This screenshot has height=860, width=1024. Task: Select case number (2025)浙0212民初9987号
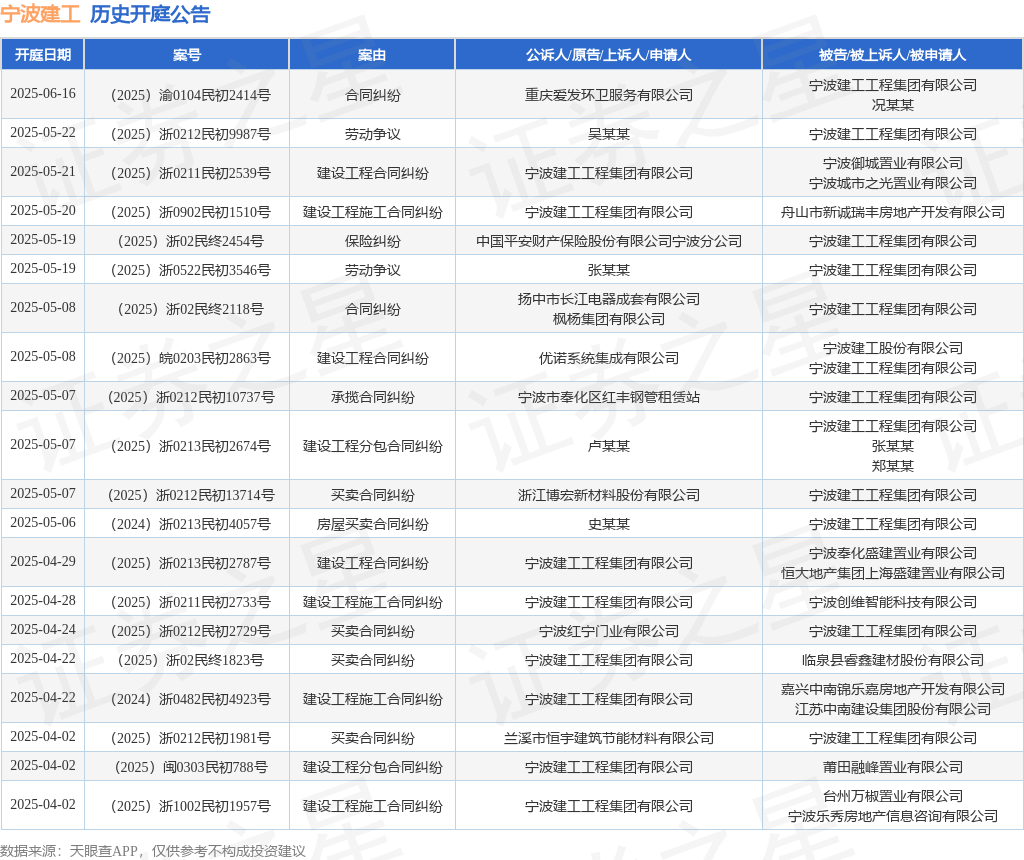tap(190, 135)
